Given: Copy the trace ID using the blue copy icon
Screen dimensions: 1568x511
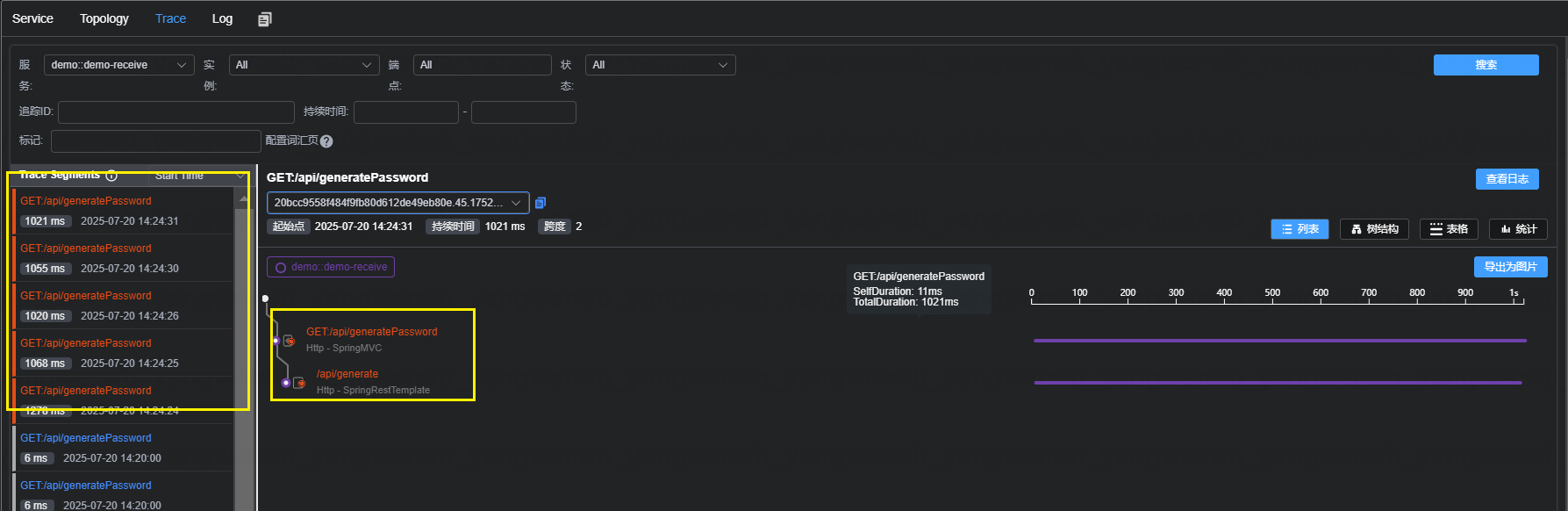Looking at the screenshot, I should (541, 203).
